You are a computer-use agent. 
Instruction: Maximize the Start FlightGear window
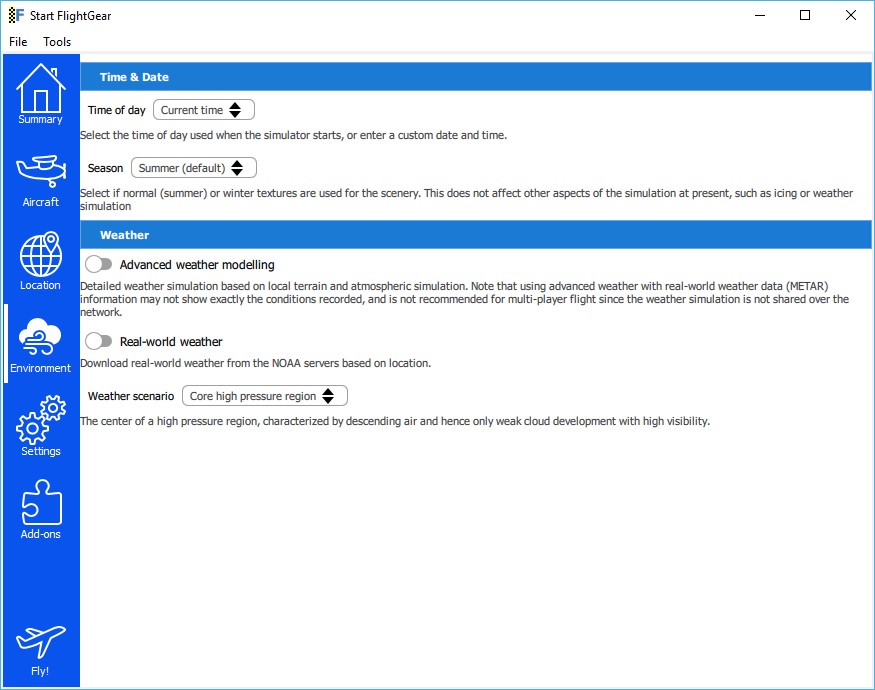[x=805, y=15]
